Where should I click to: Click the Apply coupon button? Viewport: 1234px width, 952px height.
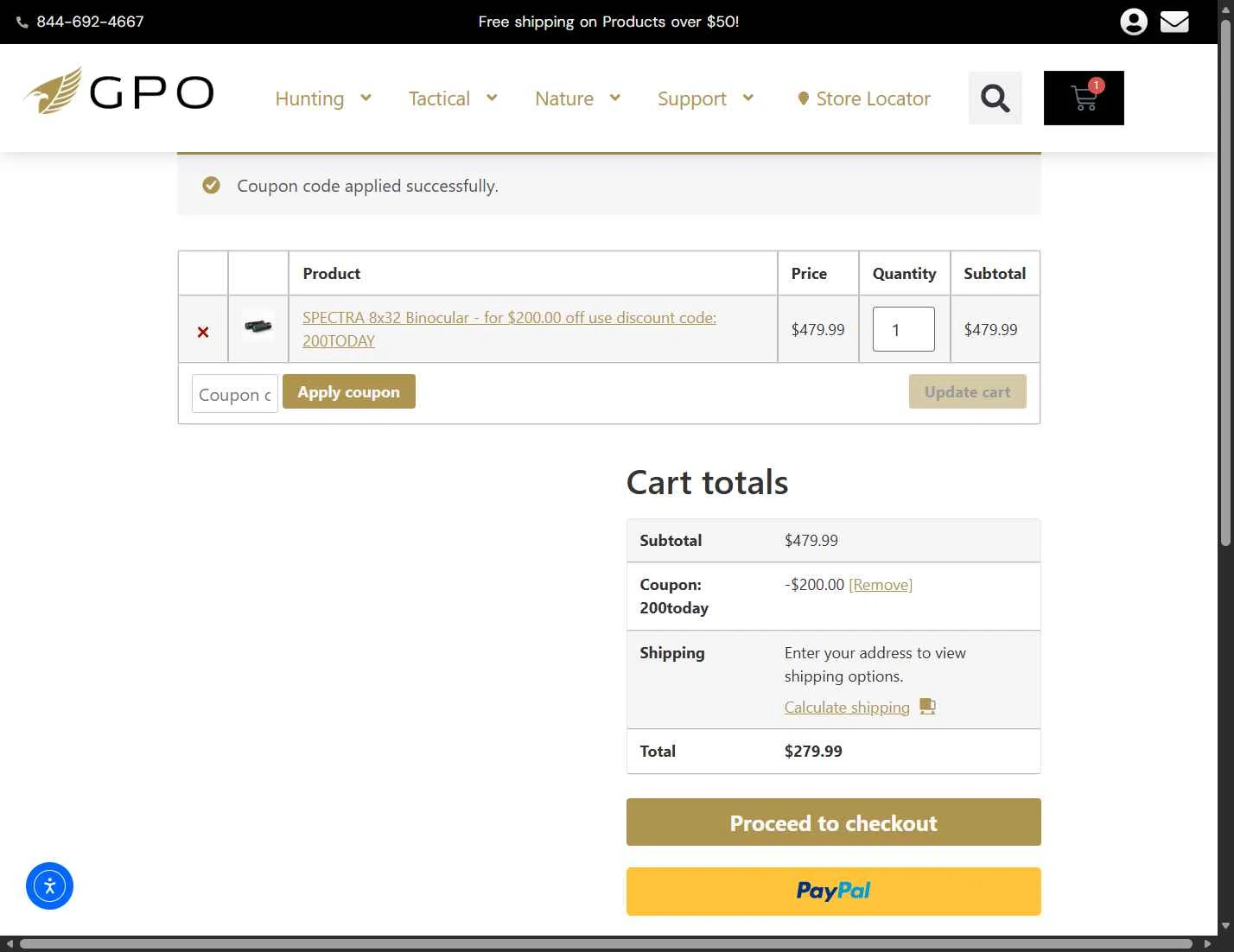click(x=349, y=391)
